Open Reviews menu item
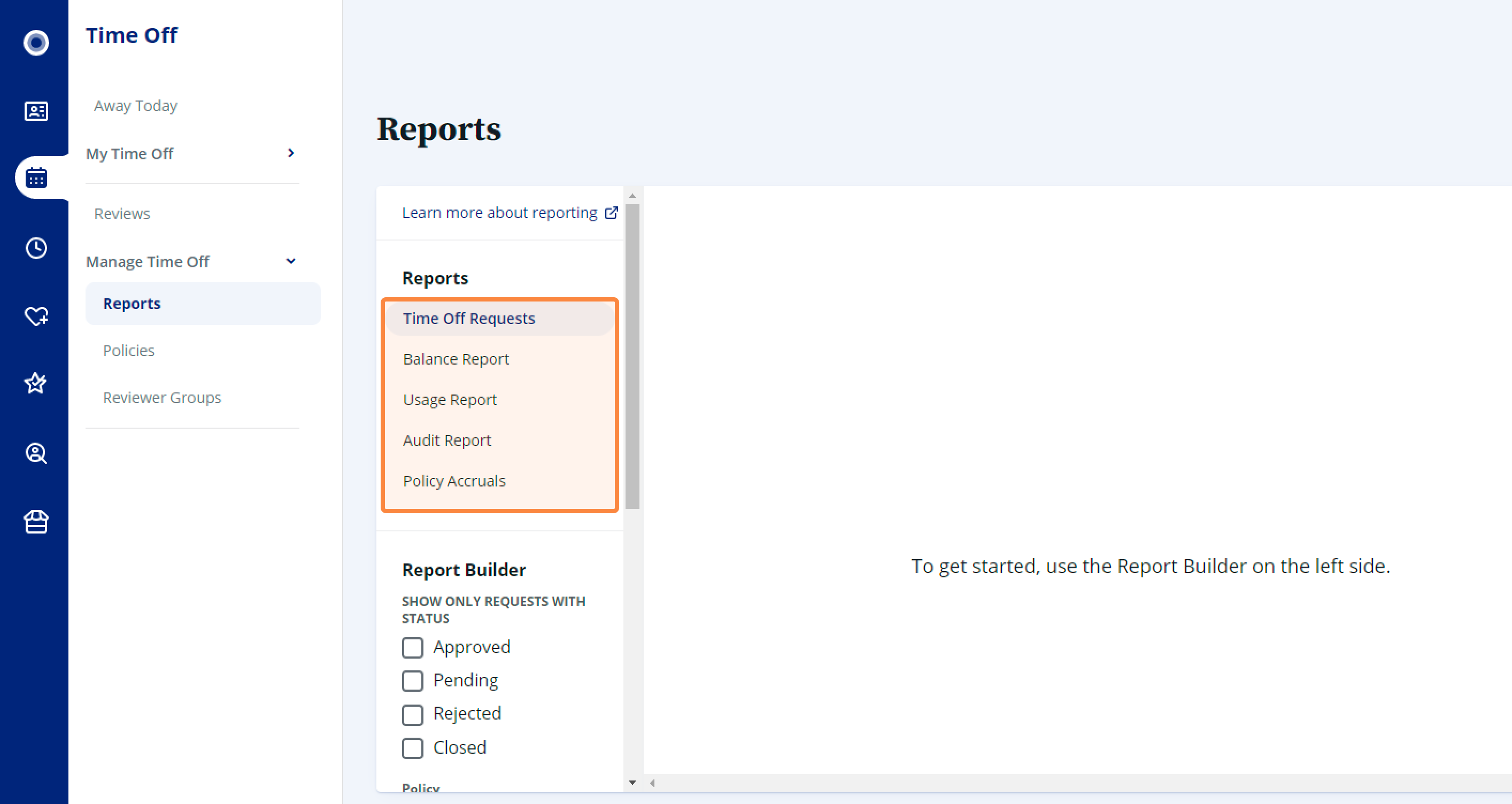 click(122, 214)
